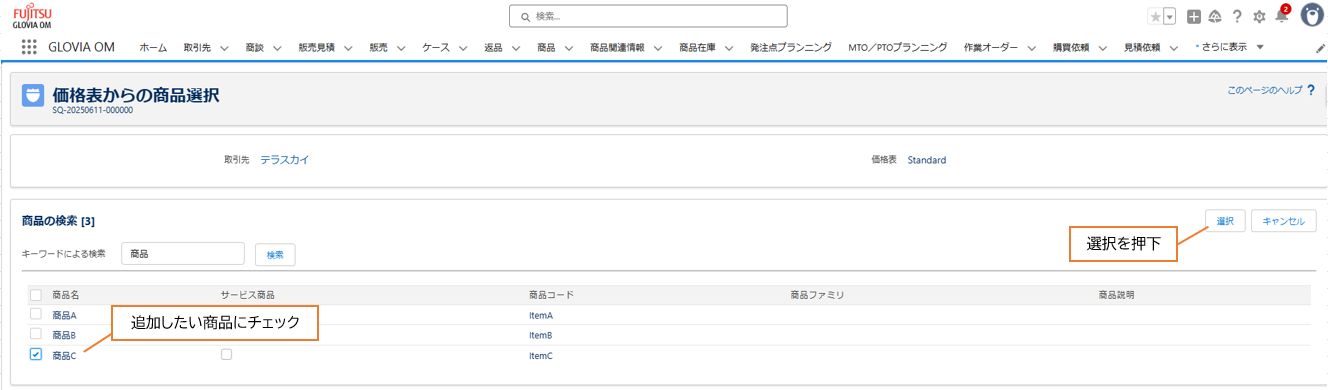Expand the 購買依頼 tab dropdown chevron
Image resolution: width=1328 pixels, height=390 pixels.
click(1102, 47)
